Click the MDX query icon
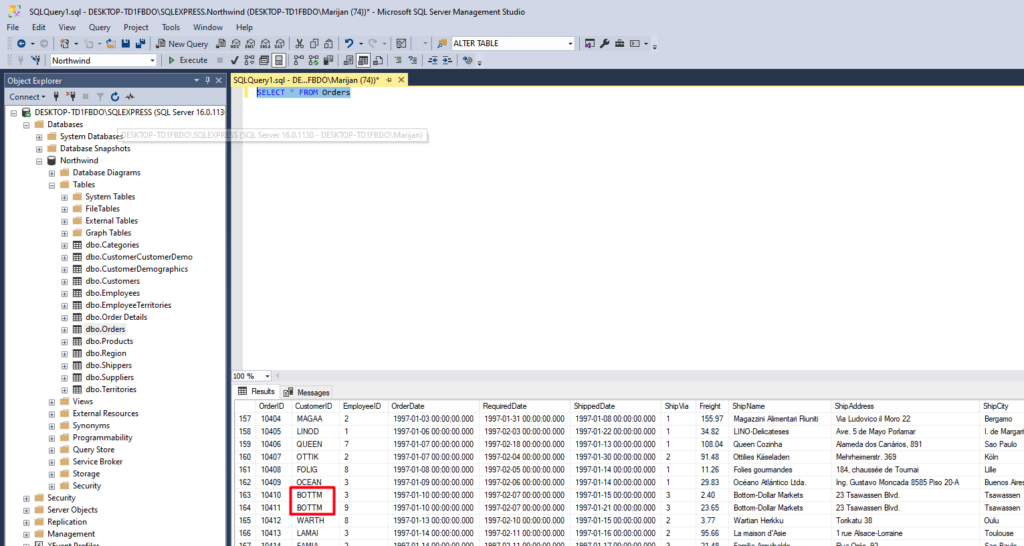Screen dimensions: 1024x546 pos(236,44)
